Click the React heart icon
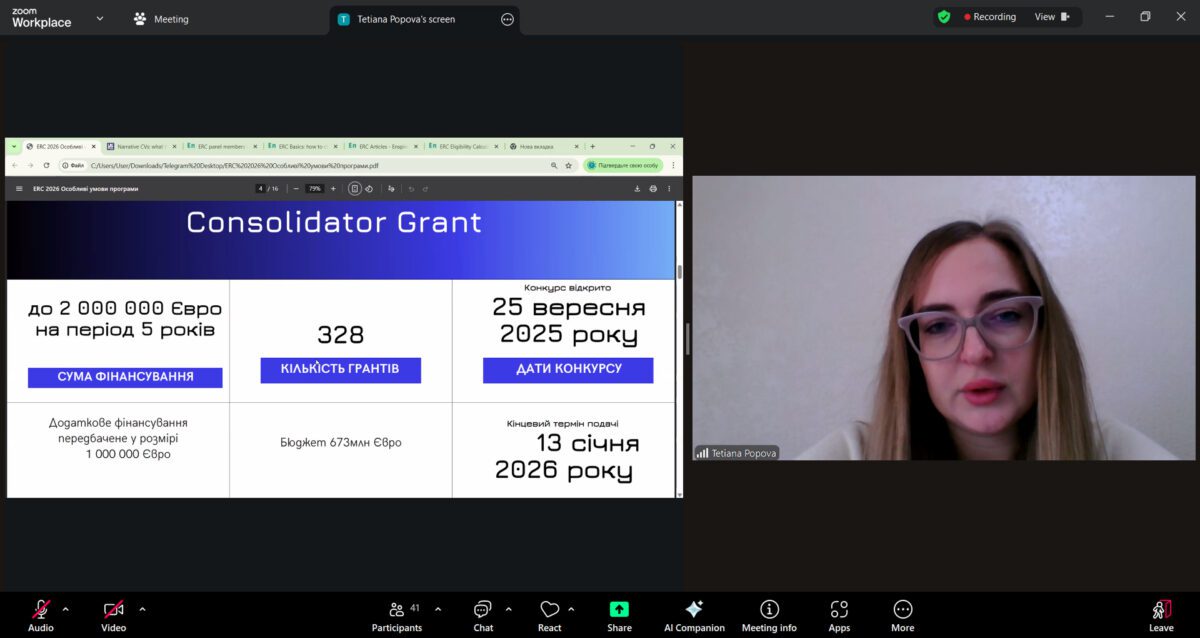Viewport: 1200px width, 638px height. pyautogui.click(x=549, y=615)
